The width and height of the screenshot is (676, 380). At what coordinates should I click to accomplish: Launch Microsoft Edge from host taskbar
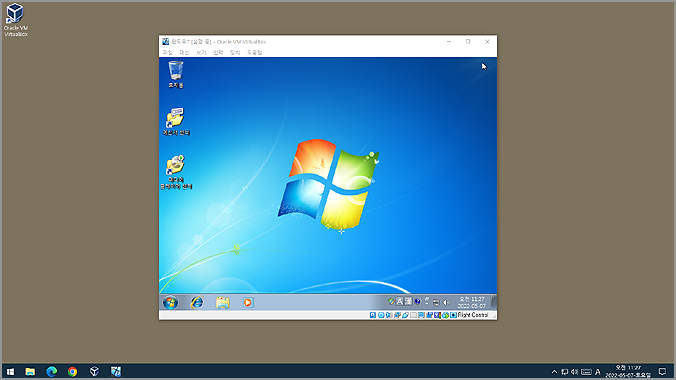[51, 371]
